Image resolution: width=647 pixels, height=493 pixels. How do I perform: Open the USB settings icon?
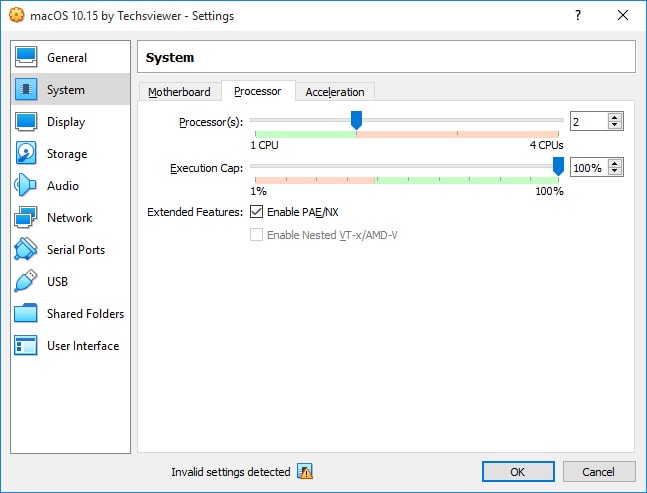coord(27,282)
